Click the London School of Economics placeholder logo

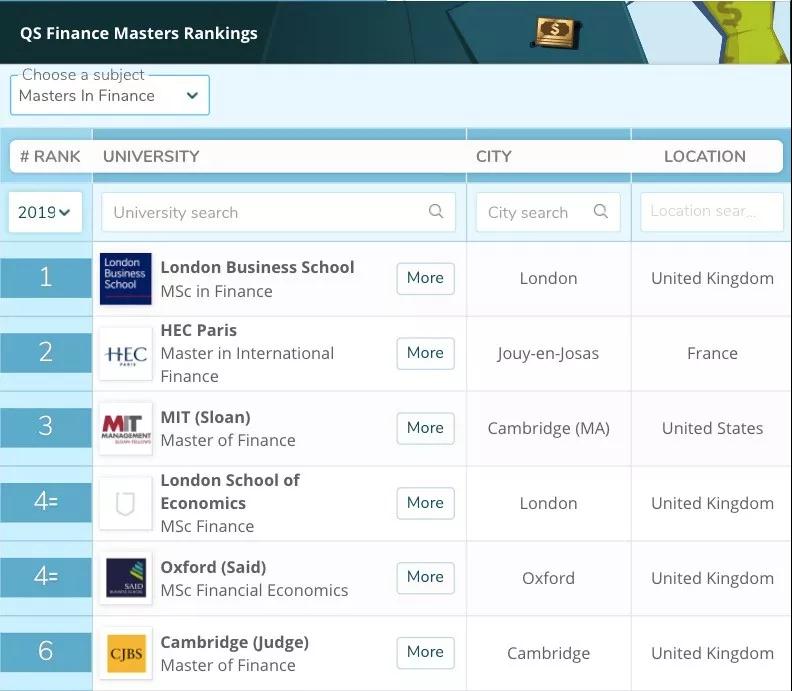point(126,503)
